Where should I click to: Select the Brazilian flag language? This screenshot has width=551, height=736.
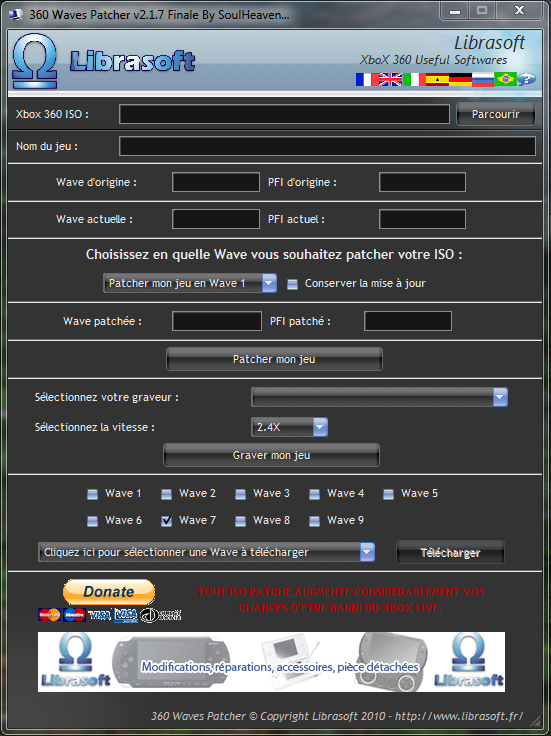[505, 79]
